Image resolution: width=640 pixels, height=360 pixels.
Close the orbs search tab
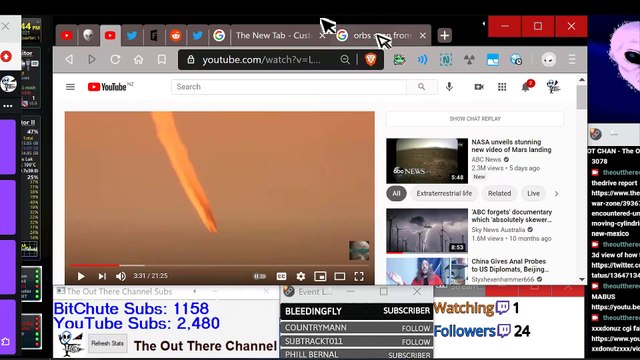coord(423,36)
